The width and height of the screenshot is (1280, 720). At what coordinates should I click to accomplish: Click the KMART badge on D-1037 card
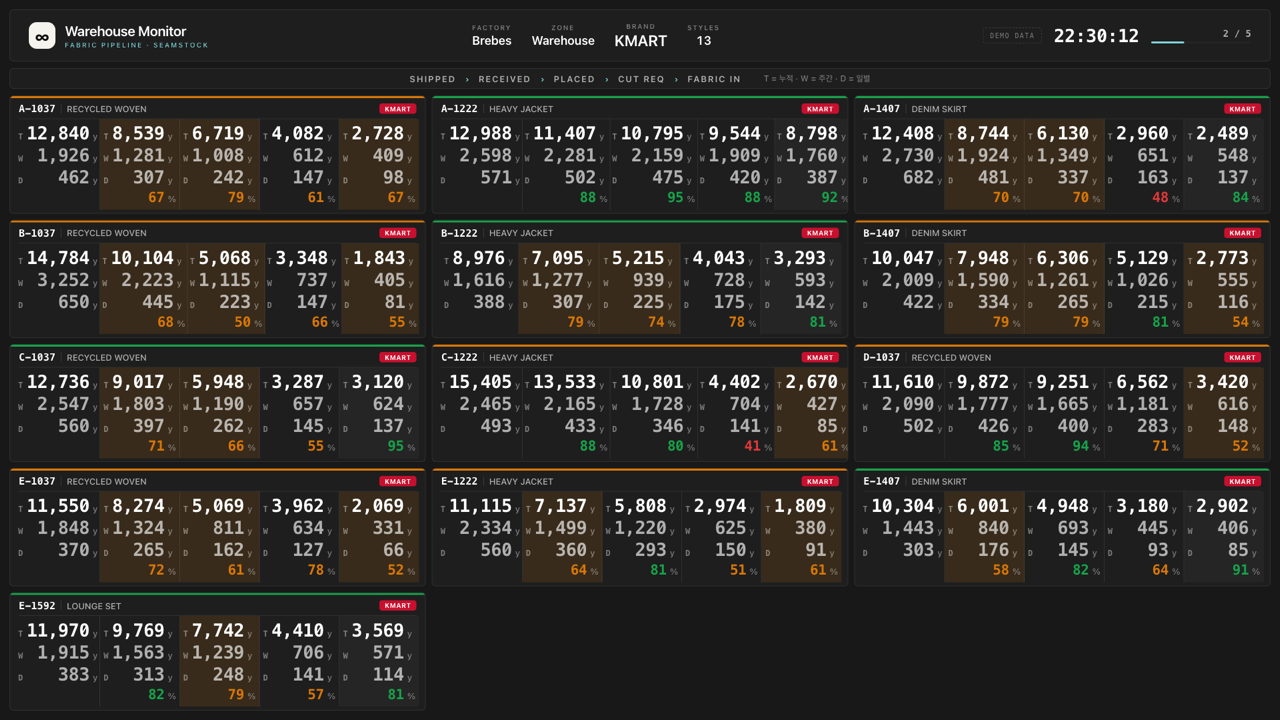(x=1242, y=357)
